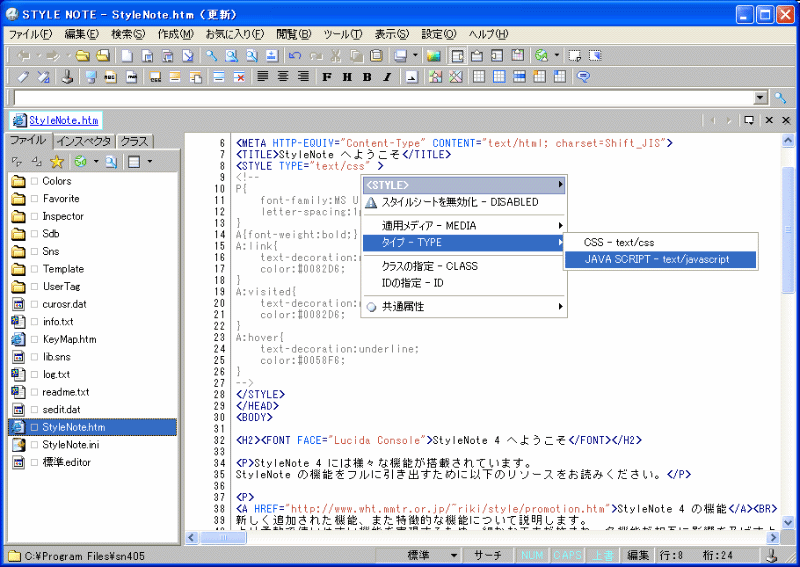Create a new blank document
This screenshot has height=567, width=800.
click(x=127, y=56)
